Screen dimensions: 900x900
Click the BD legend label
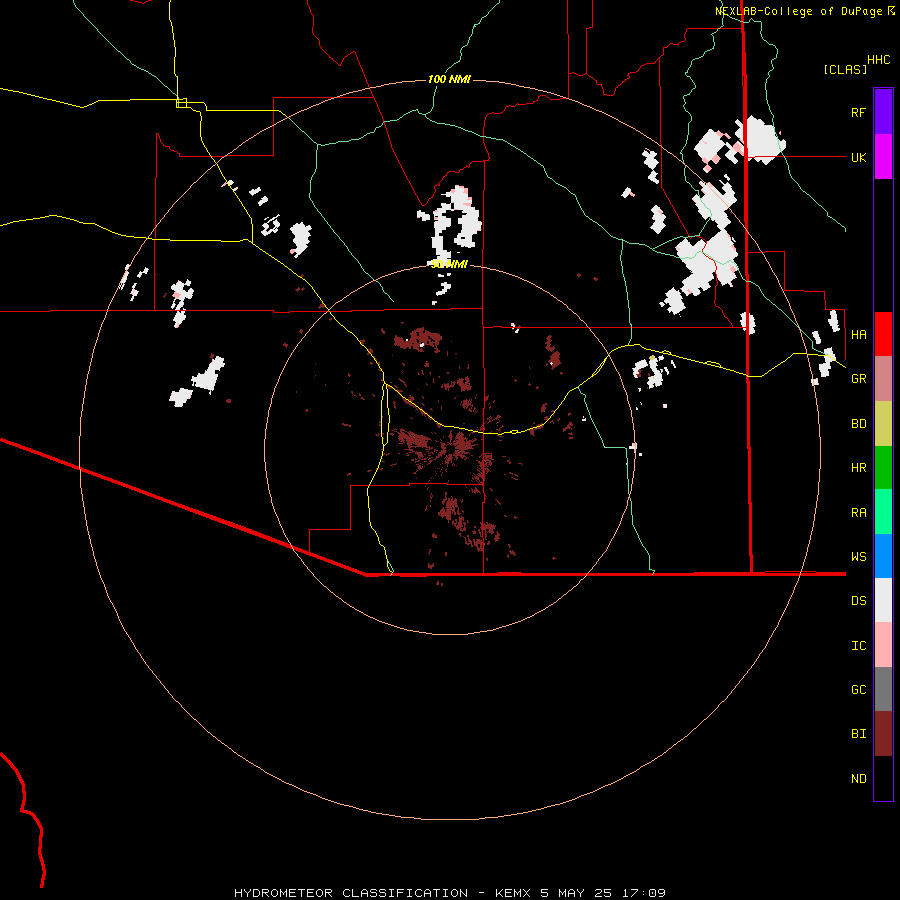click(858, 424)
